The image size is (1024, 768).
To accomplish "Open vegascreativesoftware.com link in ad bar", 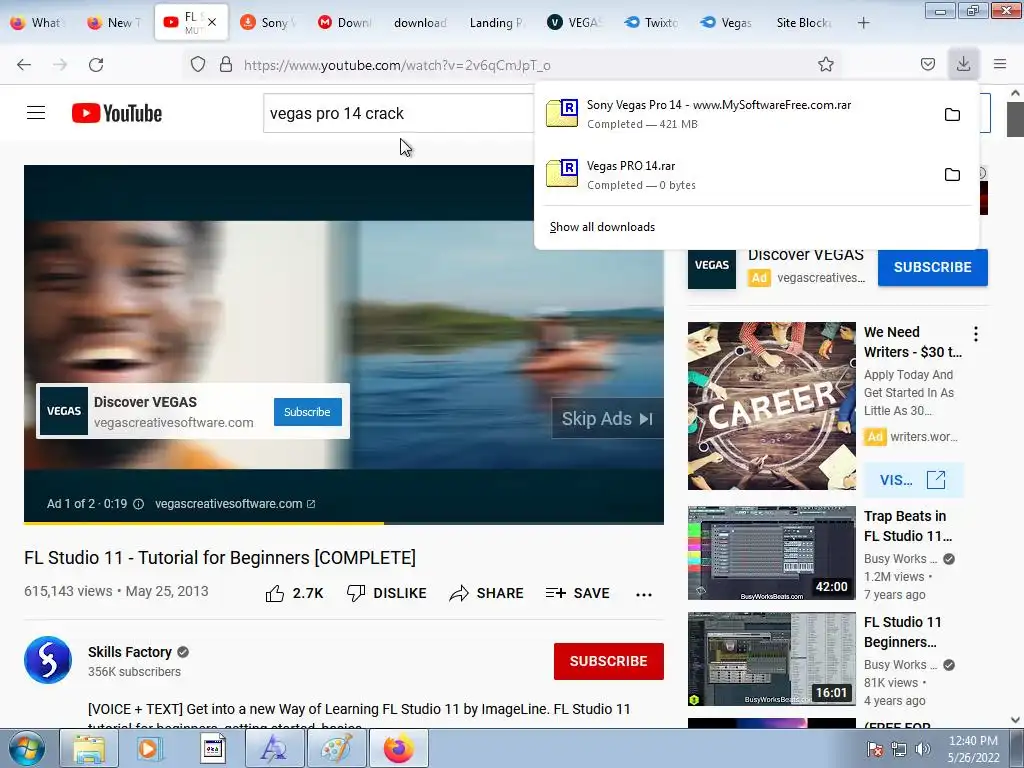I will [x=235, y=504].
